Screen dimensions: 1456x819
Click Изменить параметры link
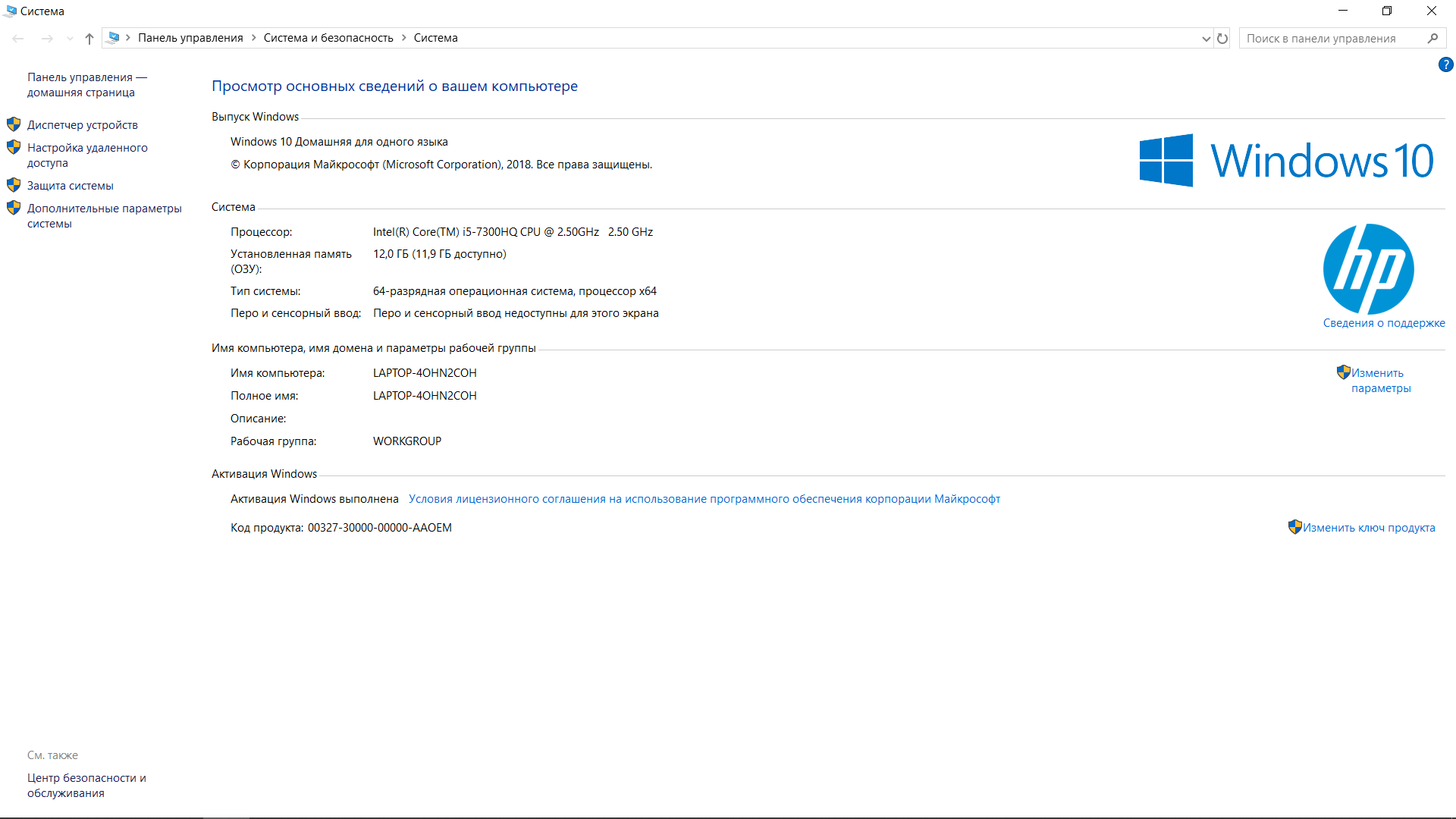(x=1381, y=381)
